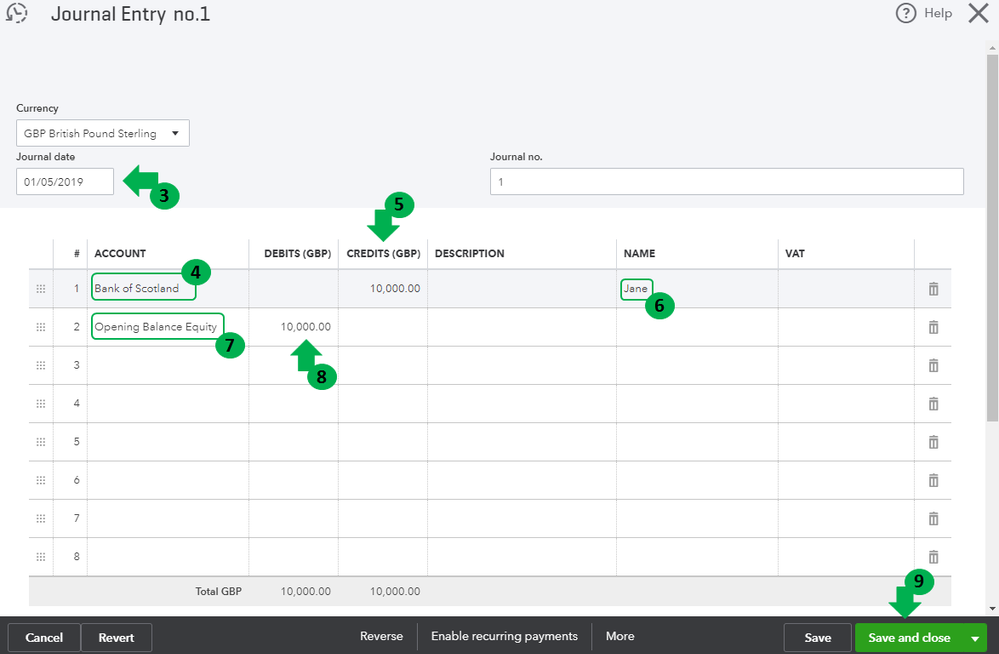
Task: Click Reverse in the bottom bar
Action: click(x=381, y=637)
